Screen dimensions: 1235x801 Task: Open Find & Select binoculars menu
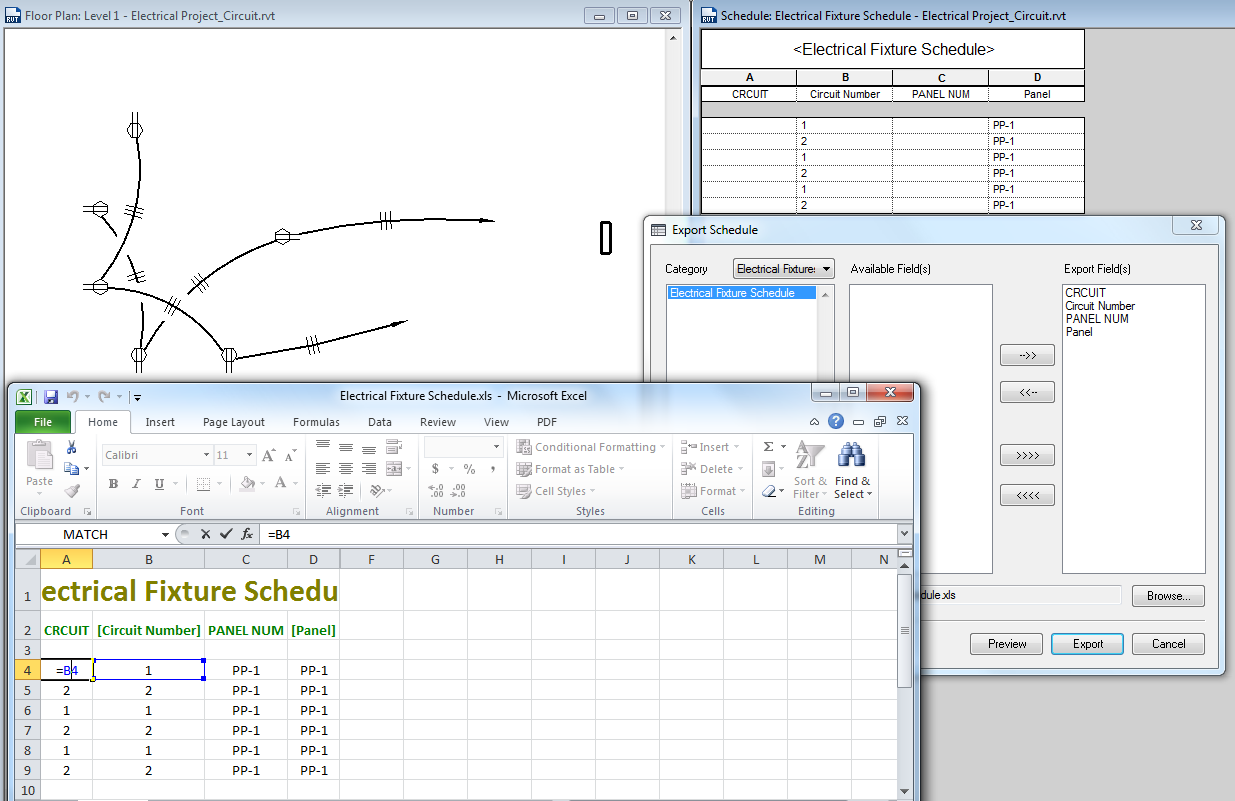pos(852,471)
